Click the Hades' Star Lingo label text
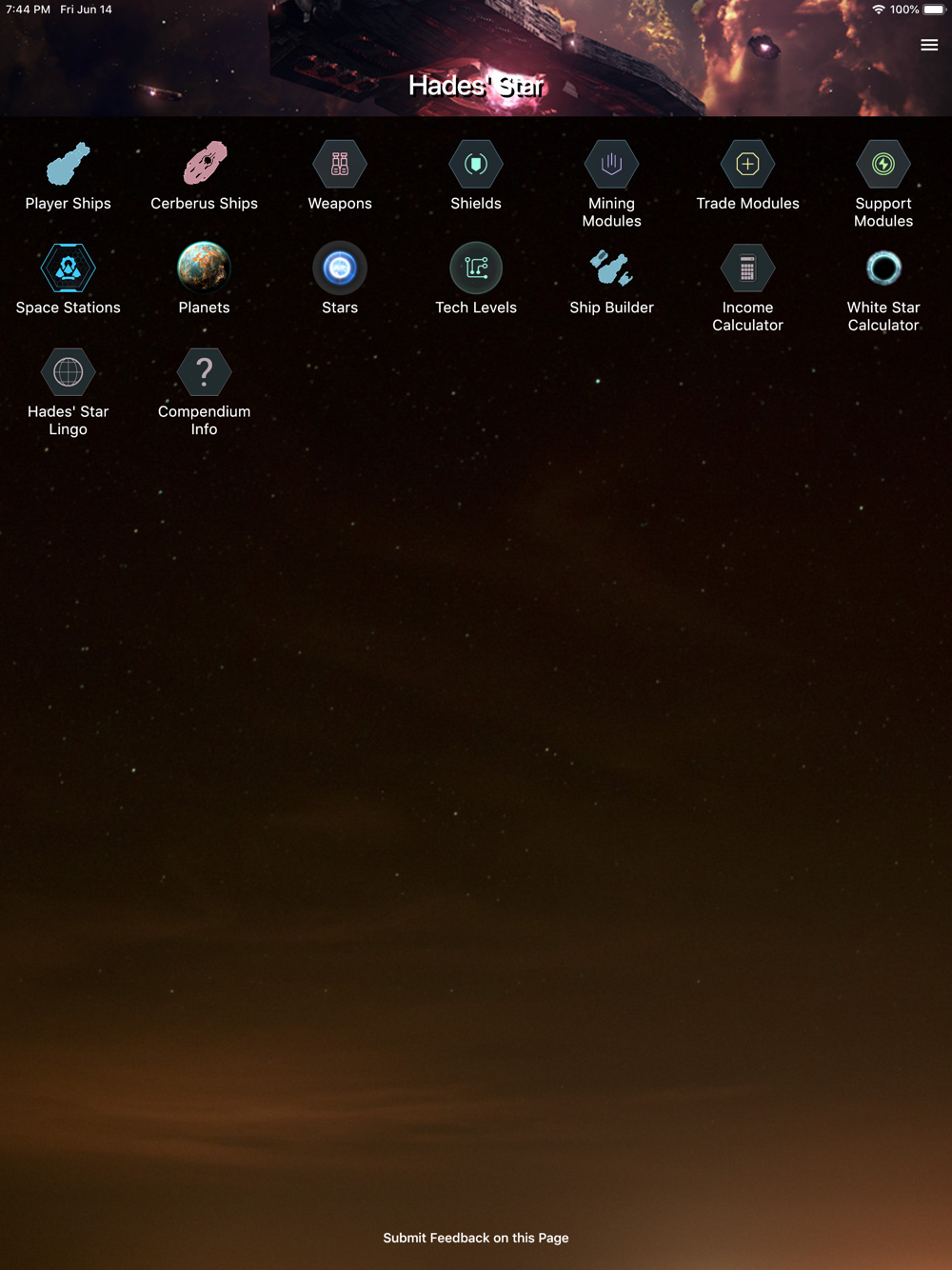This screenshot has height=1270, width=952. click(68, 420)
